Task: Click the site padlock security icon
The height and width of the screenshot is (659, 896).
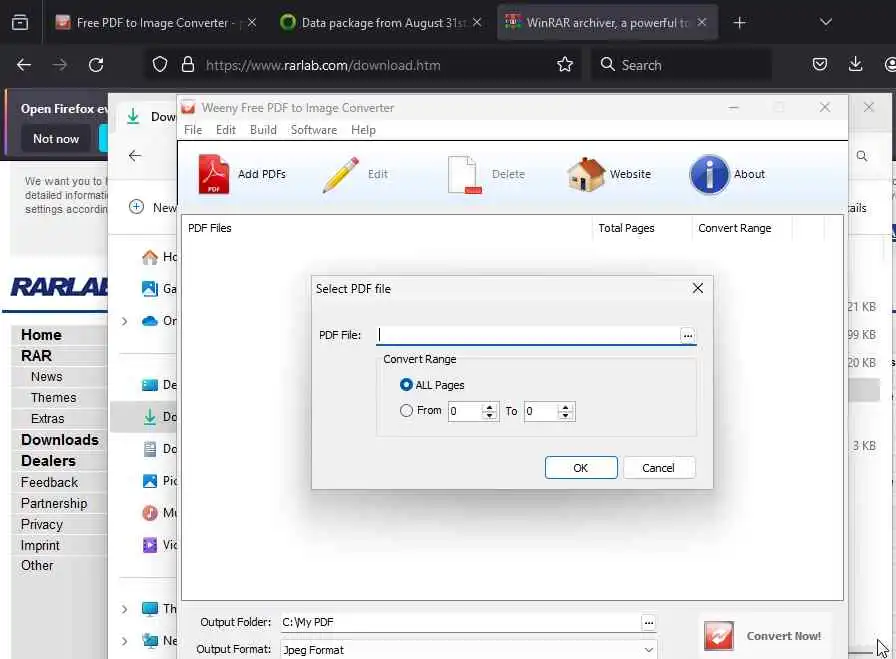Action: (187, 65)
